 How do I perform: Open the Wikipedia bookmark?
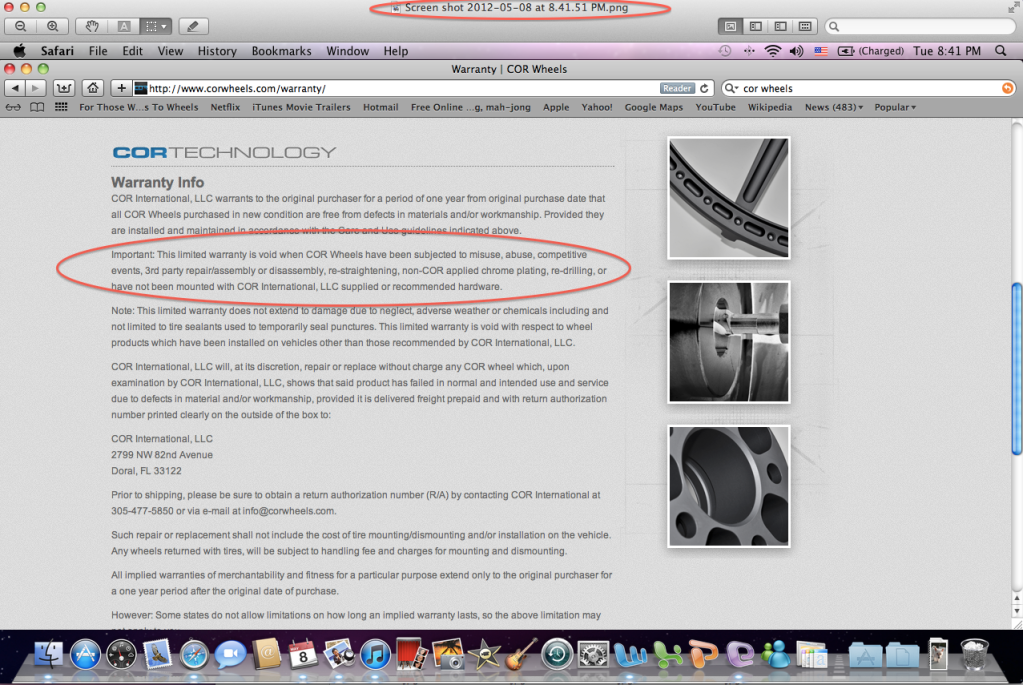(x=770, y=107)
